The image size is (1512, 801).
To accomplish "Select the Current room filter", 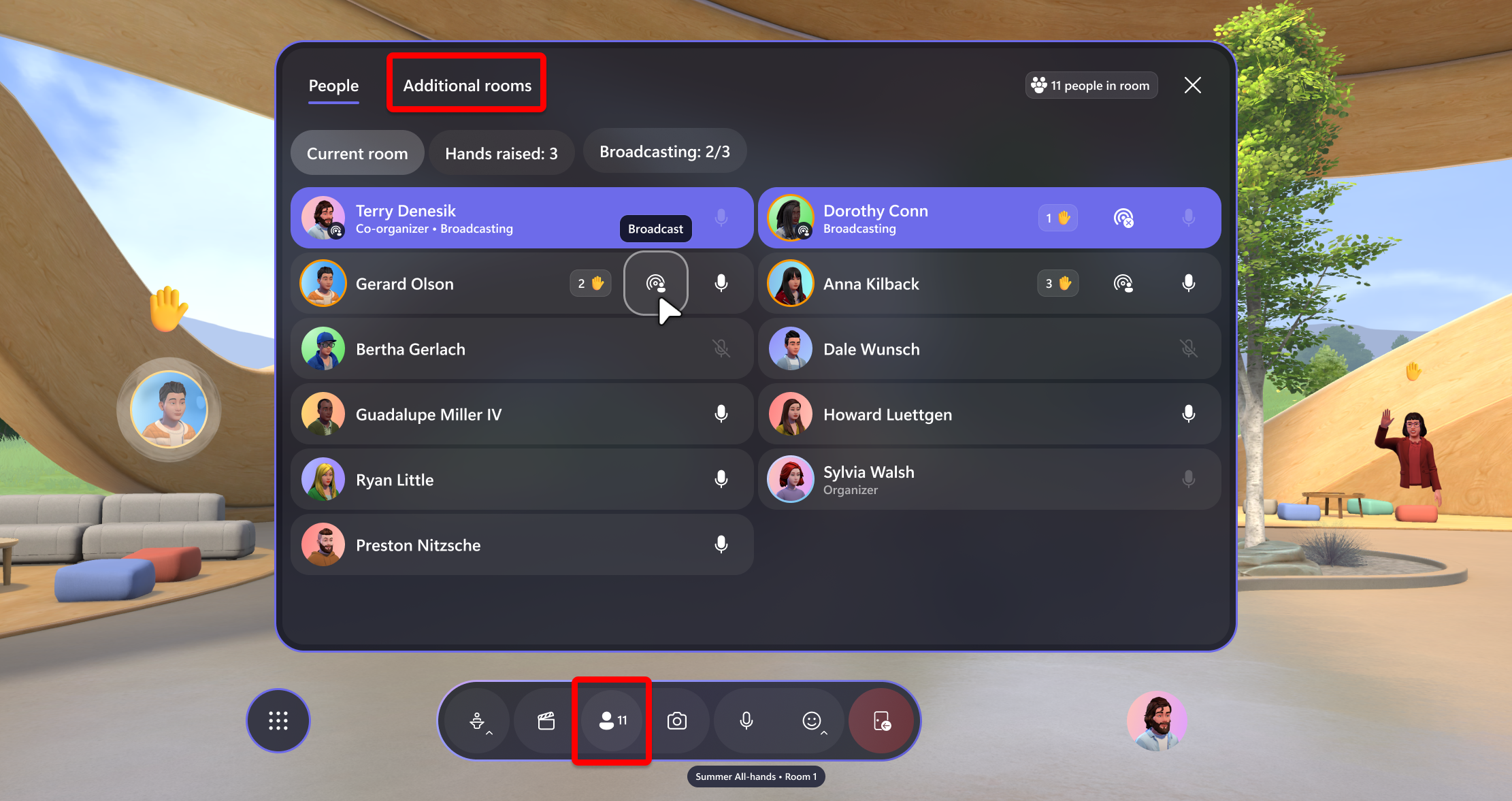I will pyautogui.click(x=356, y=154).
